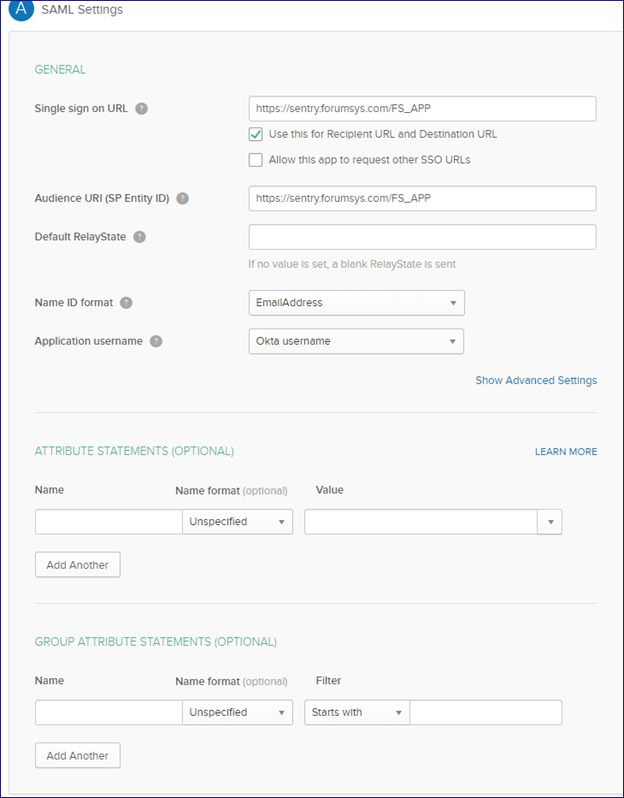Focus the group attribute filter value field
624x798 pixels.
coord(486,712)
